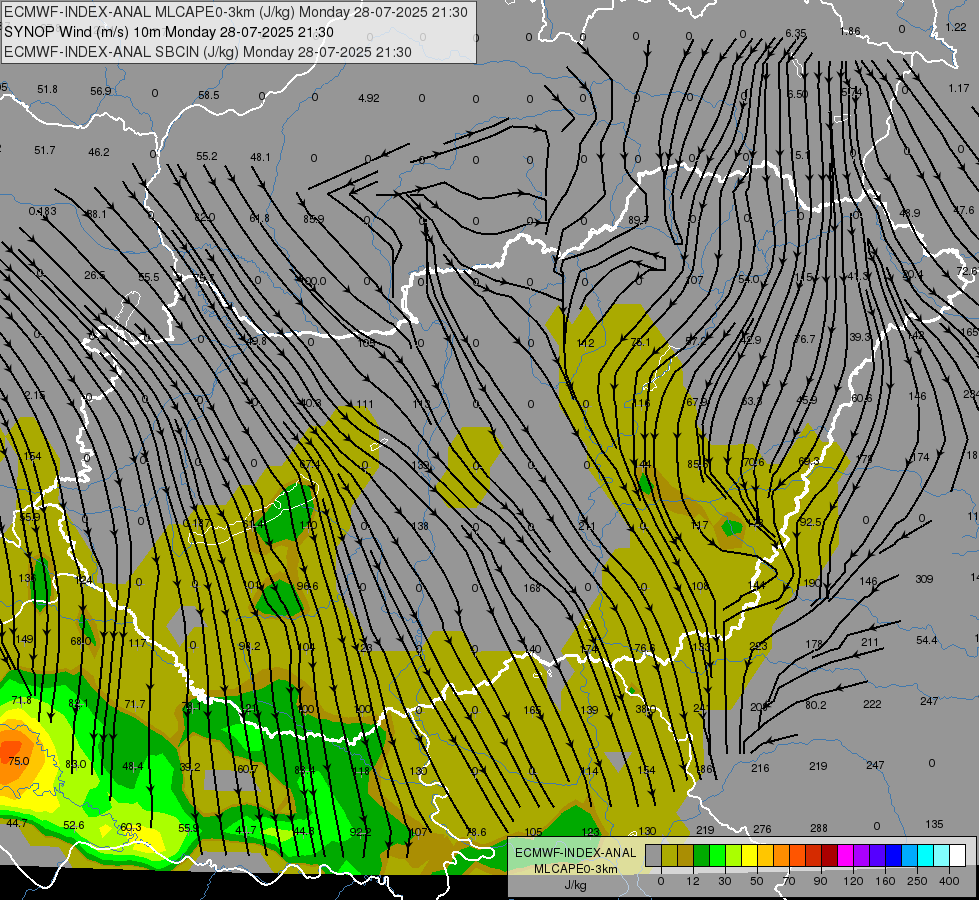The image size is (979, 900).
Task: Click the 309 value on the map
Action: [924, 579]
